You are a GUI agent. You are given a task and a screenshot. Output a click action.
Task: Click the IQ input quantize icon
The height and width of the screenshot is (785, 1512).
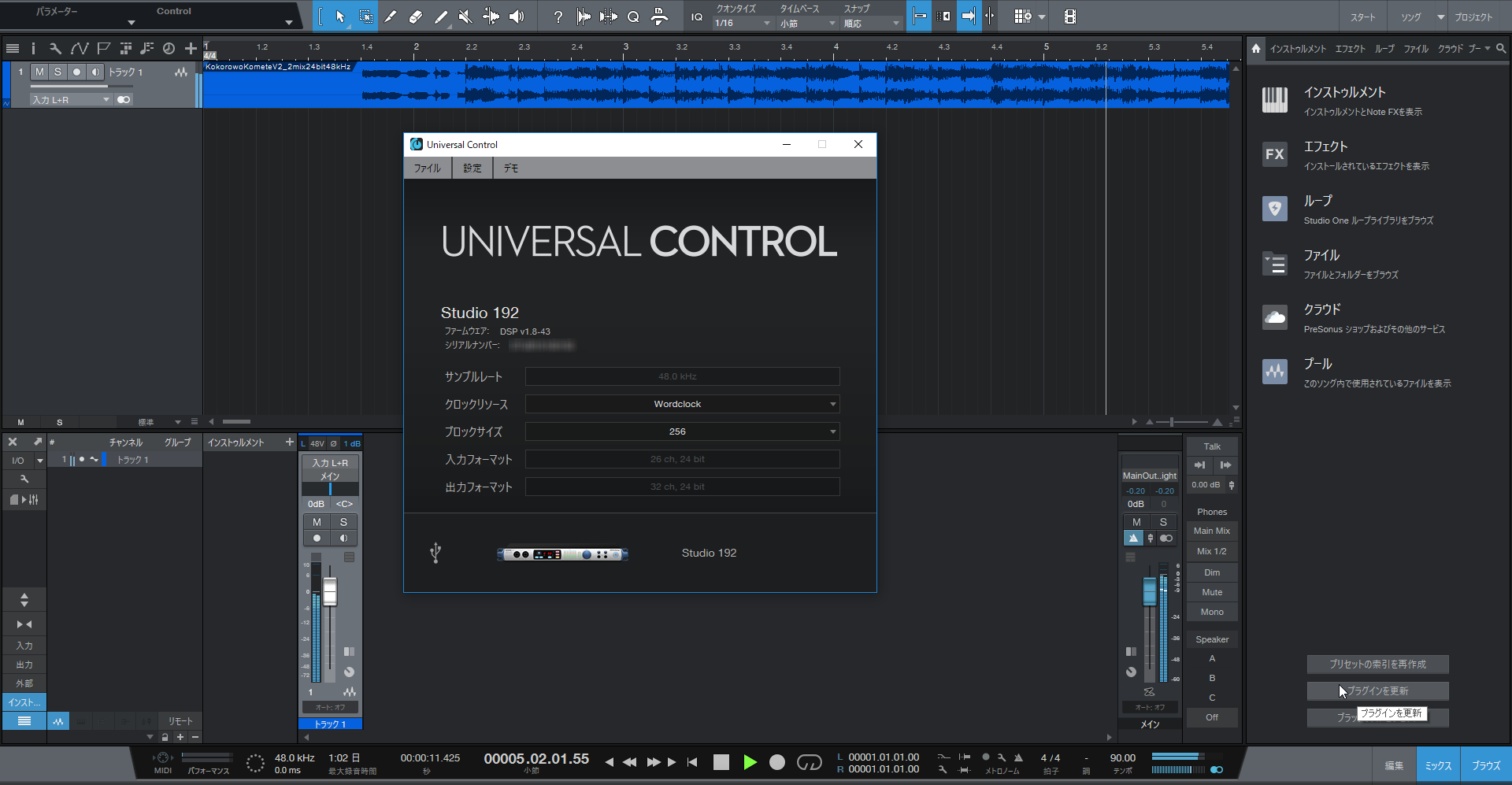coord(697,17)
